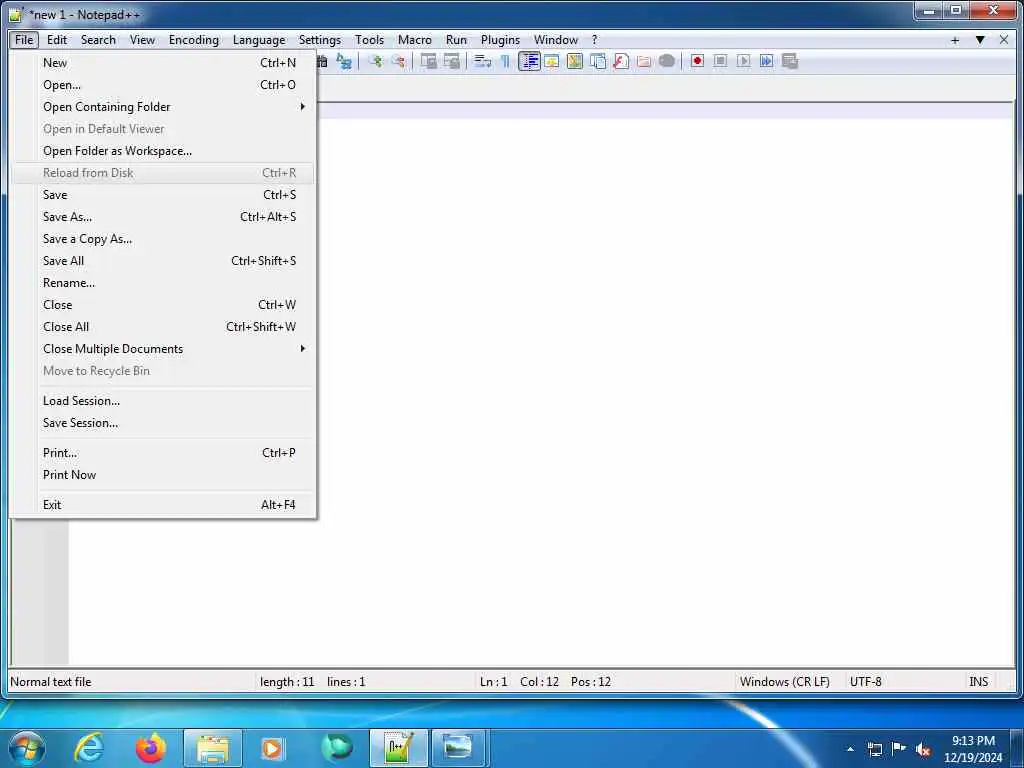Toggle INS insert mode in the status bar
Image resolution: width=1024 pixels, height=768 pixels.
click(x=978, y=682)
